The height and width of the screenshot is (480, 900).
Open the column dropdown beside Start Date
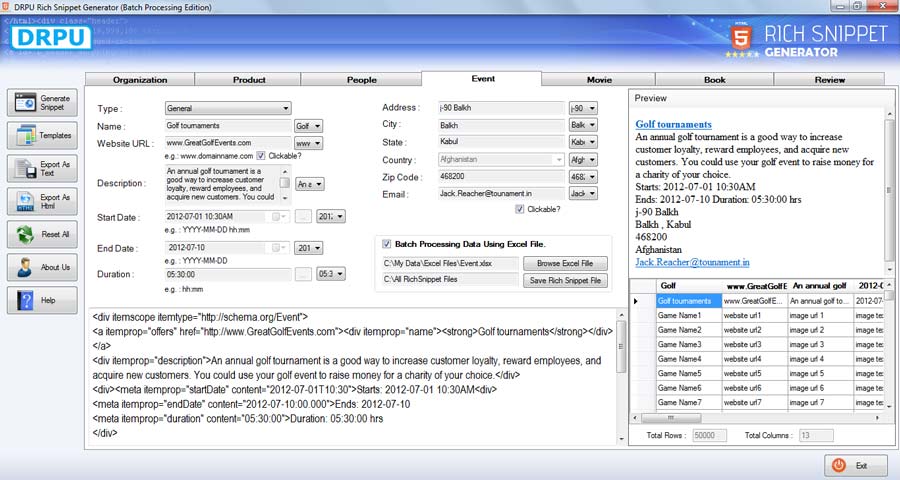331,216
